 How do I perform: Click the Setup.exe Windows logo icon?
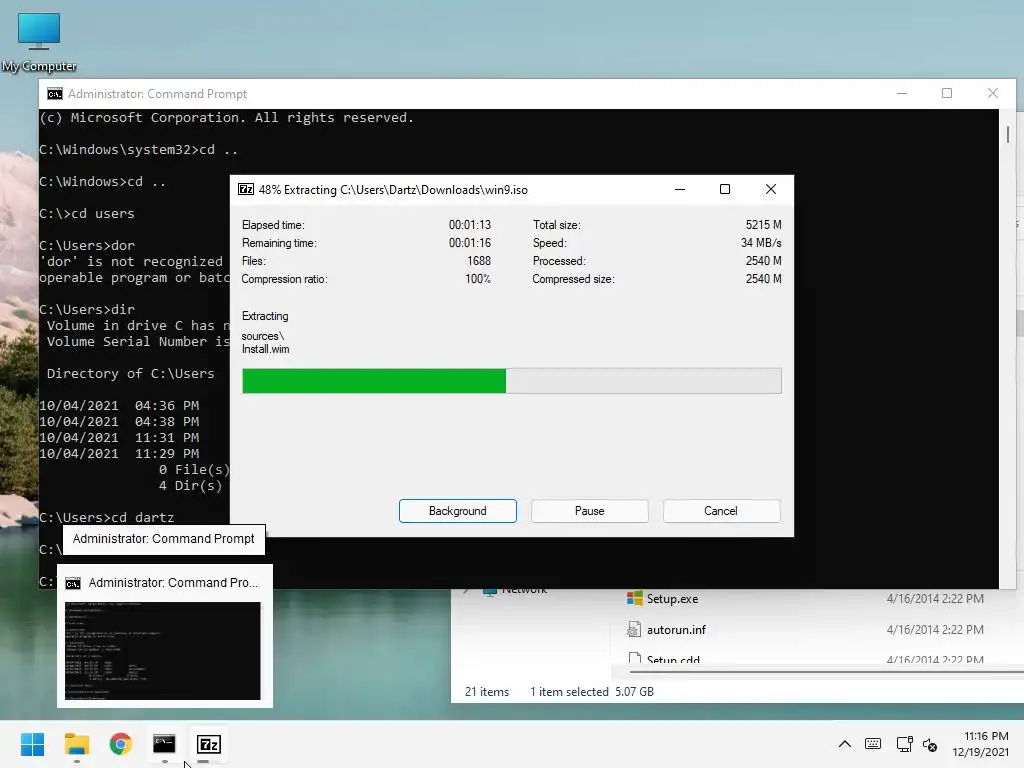point(634,598)
